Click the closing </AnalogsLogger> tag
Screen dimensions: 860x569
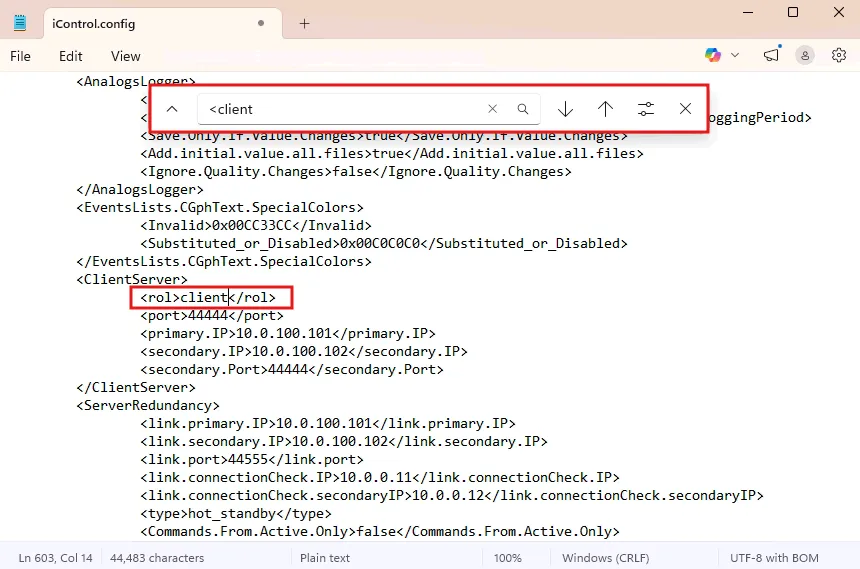[x=139, y=189]
